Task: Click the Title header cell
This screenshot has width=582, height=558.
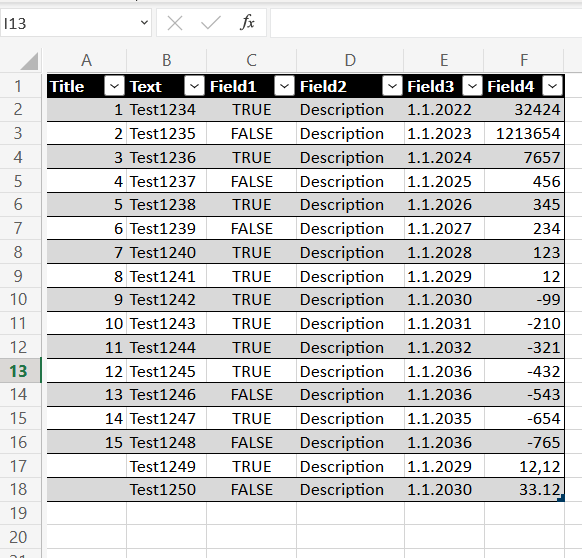Action: [x=86, y=87]
